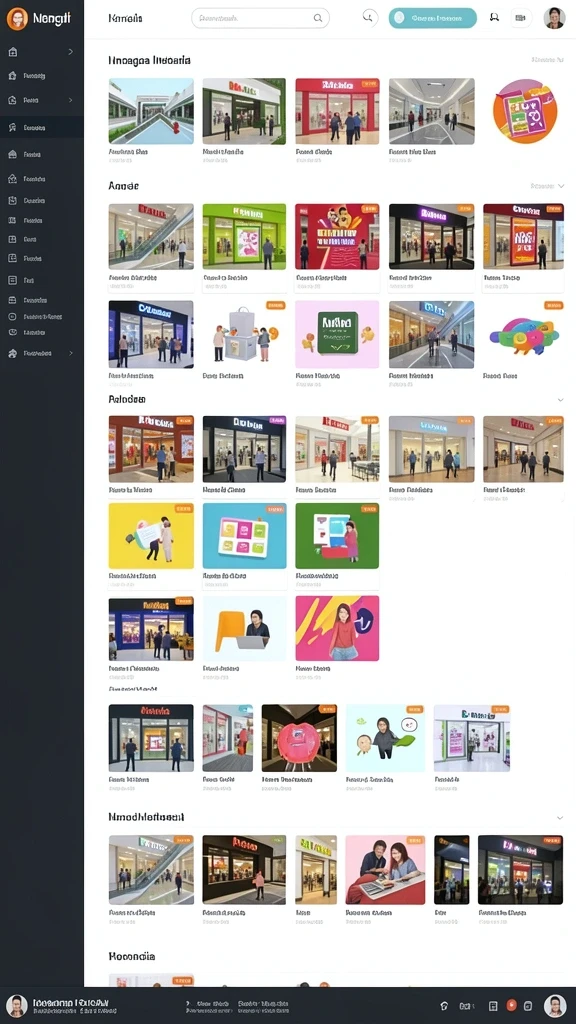Click the avatar at left of bottom bar
This screenshot has height=1024, width=576.
(17, 1006)
